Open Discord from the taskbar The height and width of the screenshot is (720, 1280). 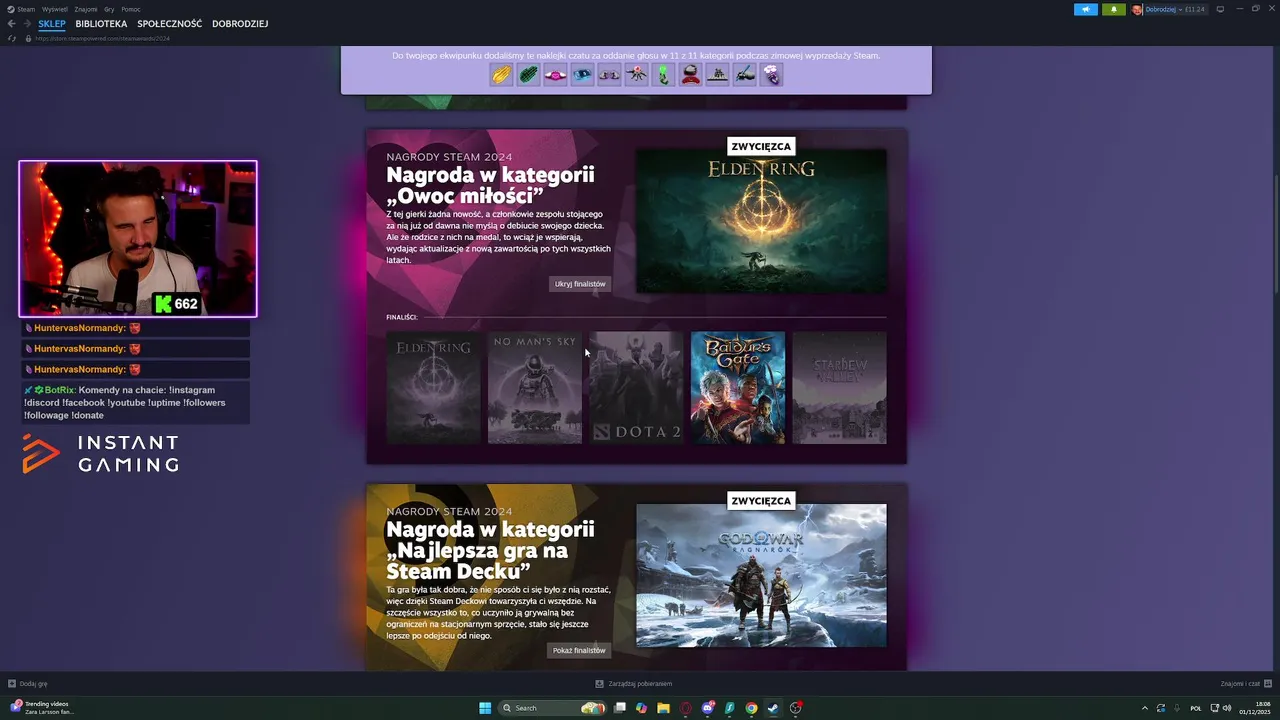[708, 708]
